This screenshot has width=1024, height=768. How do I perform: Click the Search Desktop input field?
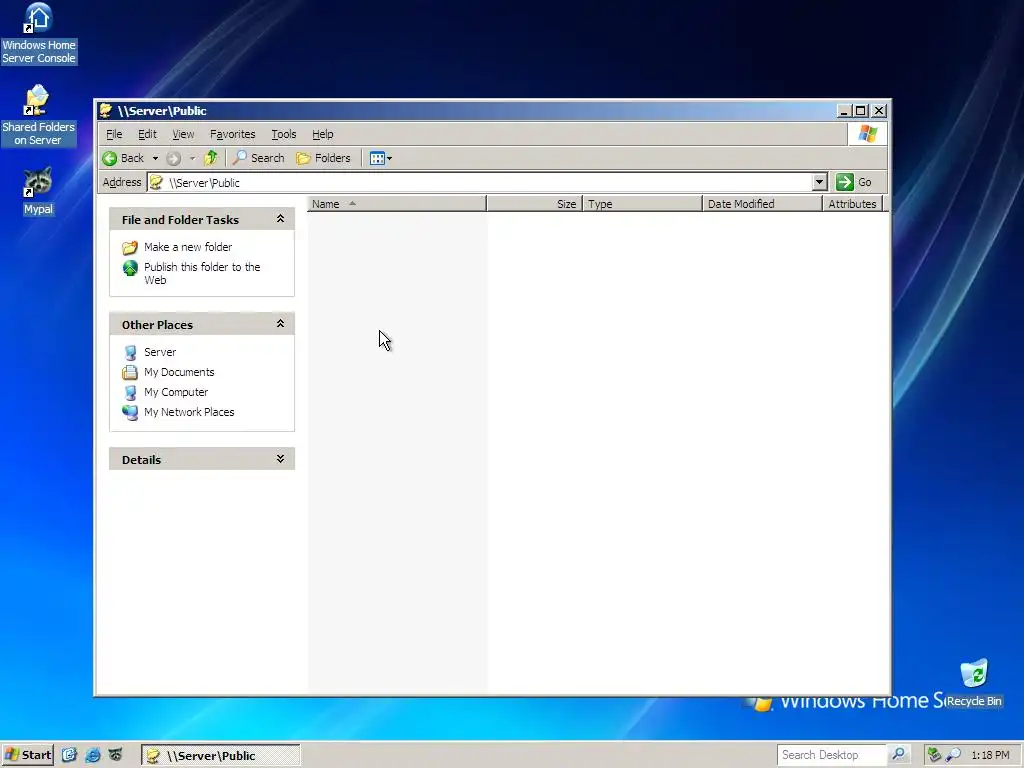click(x=831, y=755)
